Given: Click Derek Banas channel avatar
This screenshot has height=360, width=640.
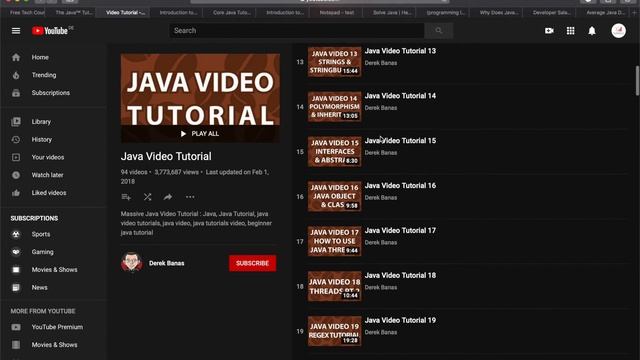Looking at the screenshot, I should click(131, 262).
